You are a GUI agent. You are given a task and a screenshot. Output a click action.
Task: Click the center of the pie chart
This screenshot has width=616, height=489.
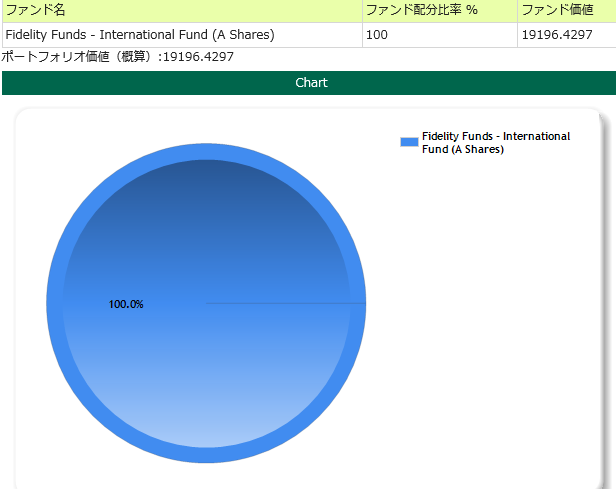(x=206, y=303)
